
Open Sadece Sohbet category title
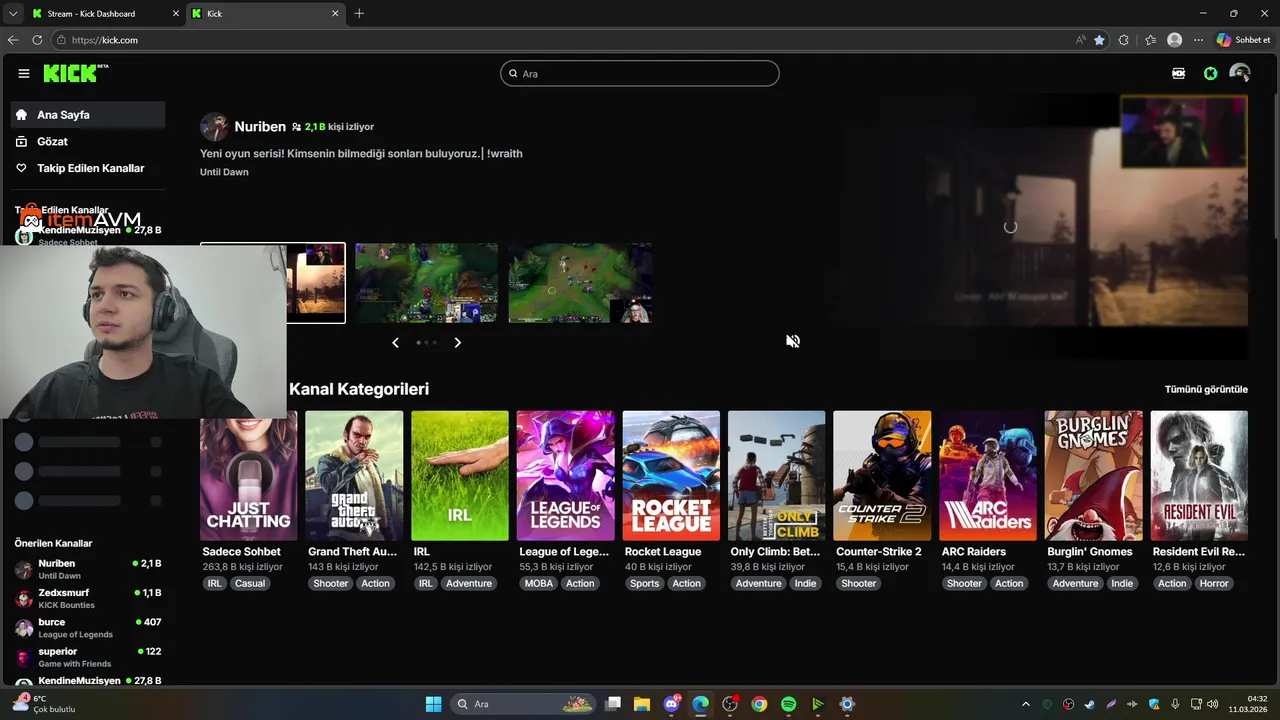pyautogui.click(x=242, y=552)
